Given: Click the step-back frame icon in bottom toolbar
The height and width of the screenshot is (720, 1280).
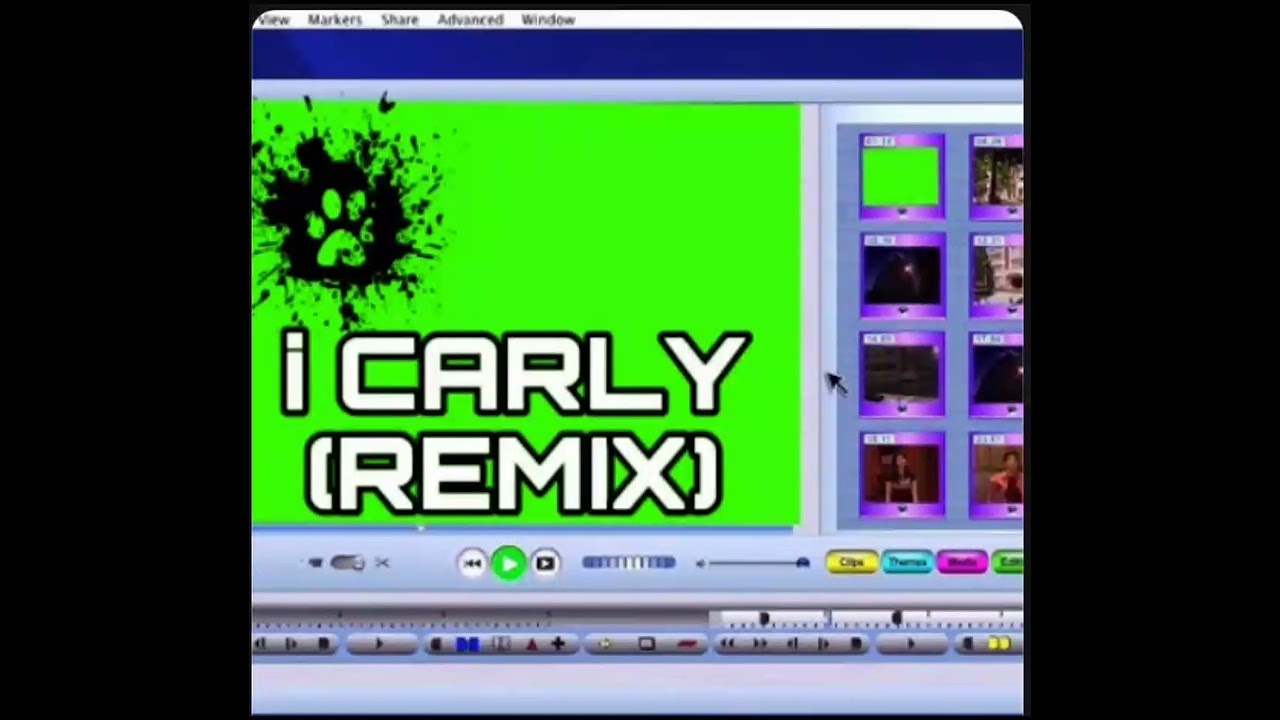Looking at the screenshot, I should point(793,645).
